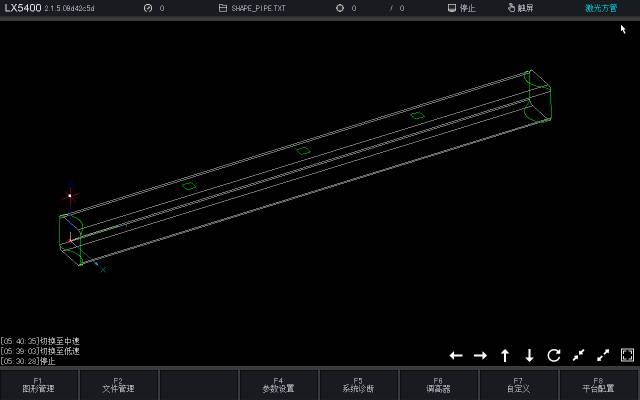Open F2 文件管理 file management

pos(118,385)
